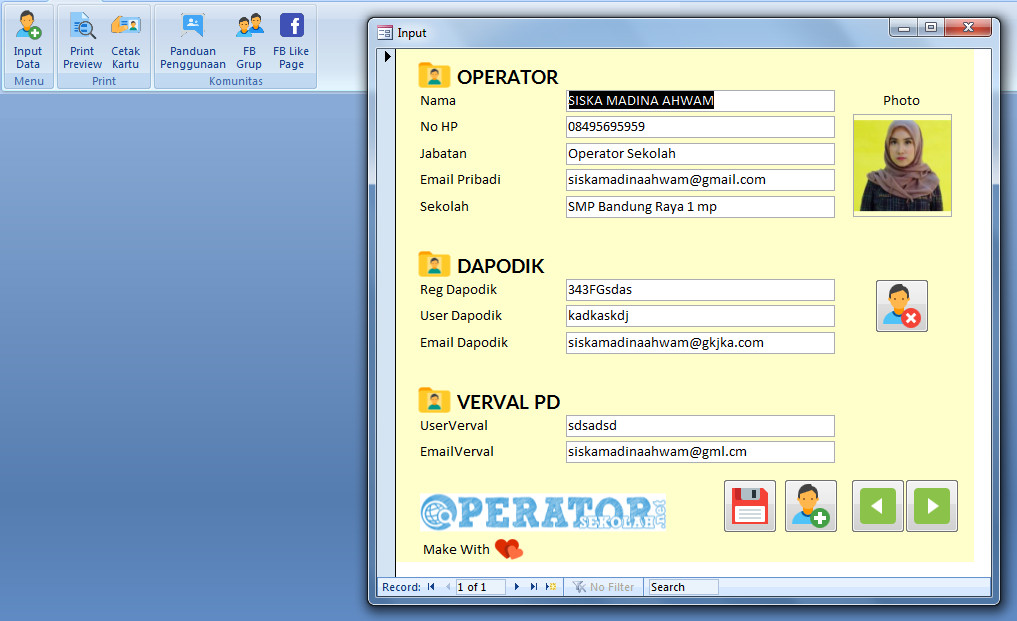This screenshot has width=1017, height=621.
Task: Click inside the Search box
Action: (681, 587)
